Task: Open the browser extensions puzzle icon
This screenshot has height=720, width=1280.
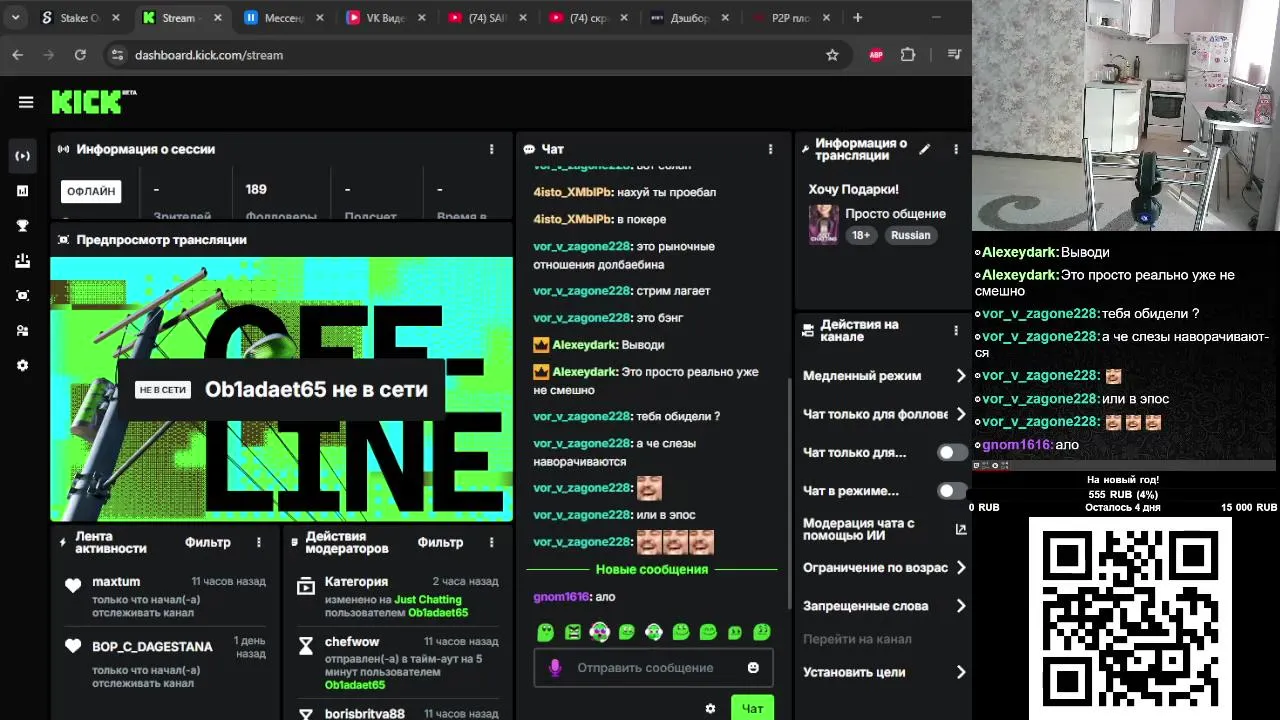Action: [x=908, y=55]
